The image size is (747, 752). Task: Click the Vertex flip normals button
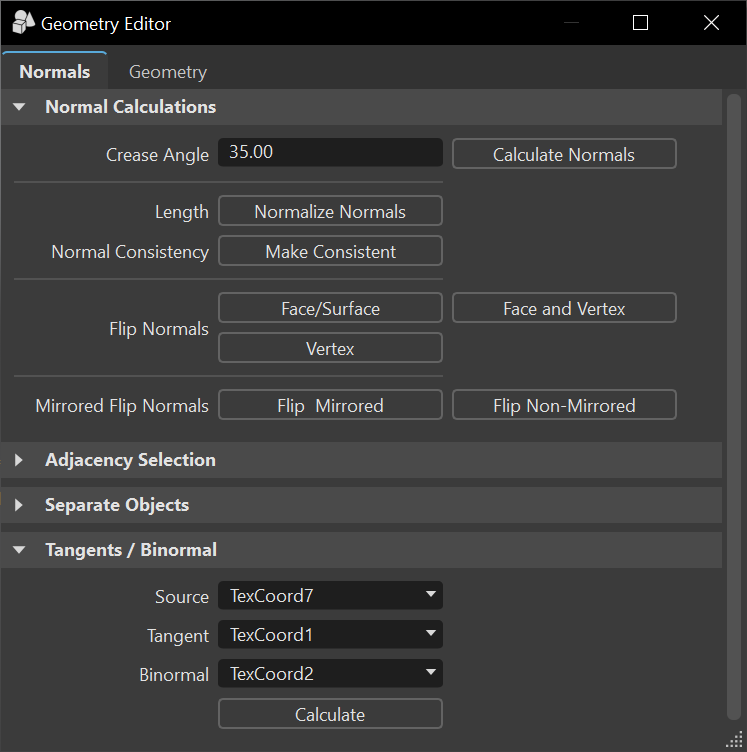[330, 348]
